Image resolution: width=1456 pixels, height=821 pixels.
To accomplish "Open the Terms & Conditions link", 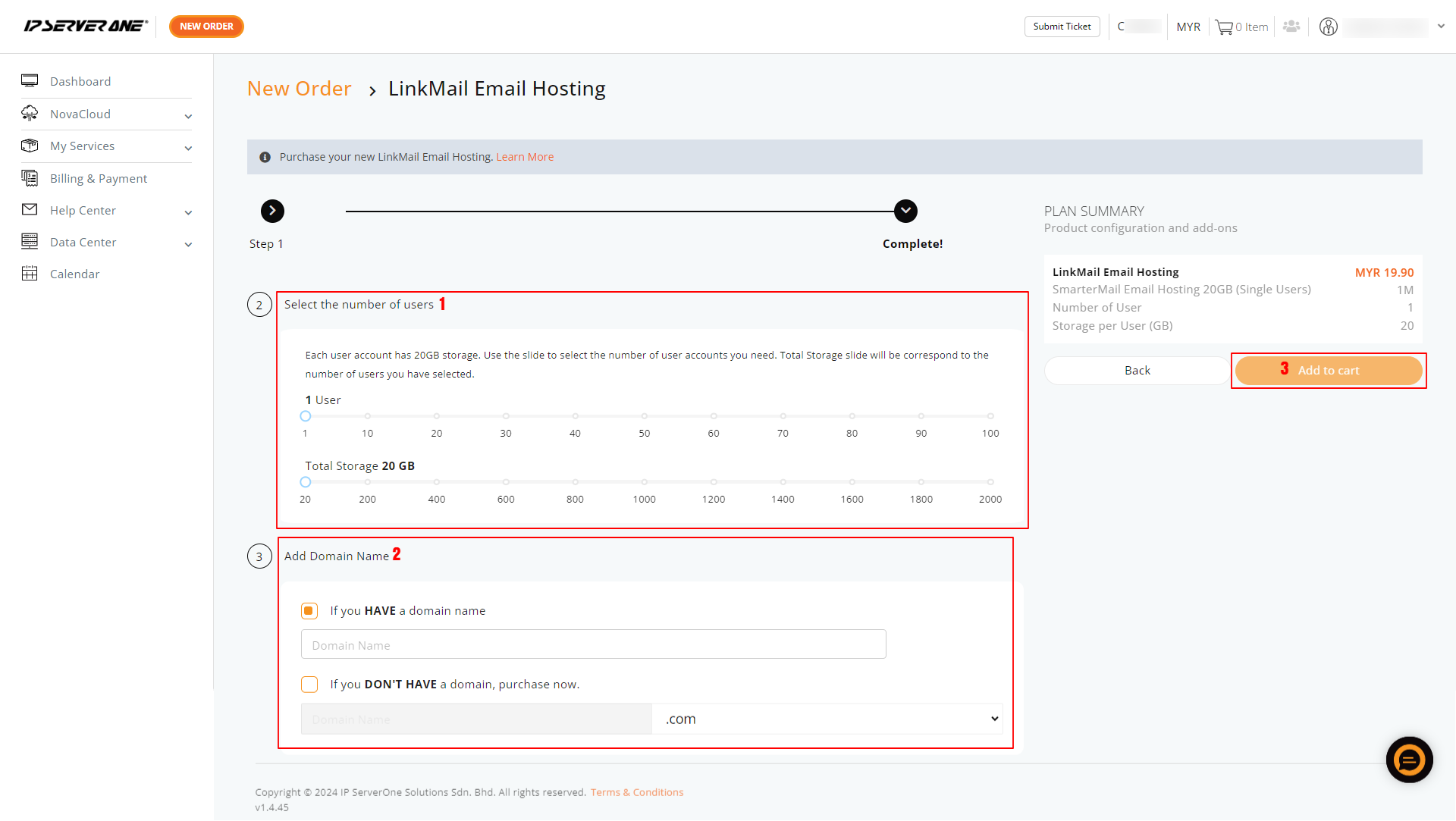I will [637, 792].
